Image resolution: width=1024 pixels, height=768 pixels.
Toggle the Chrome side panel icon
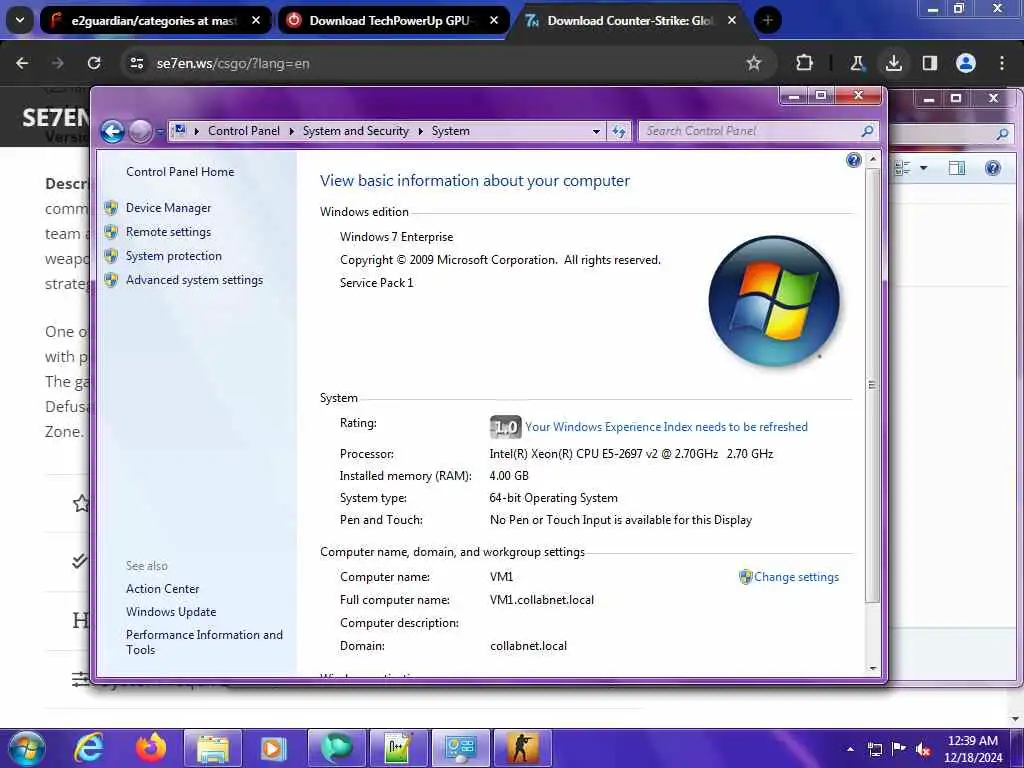929,63
